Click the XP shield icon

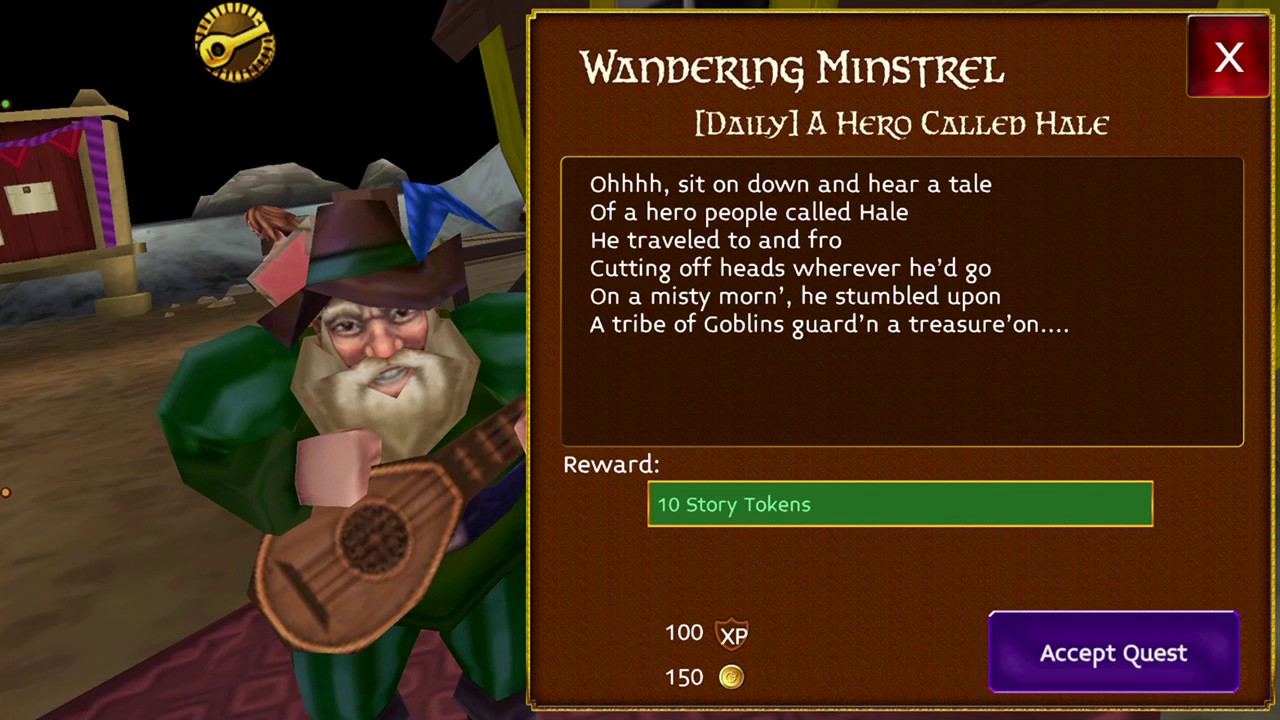[x=733, y=634]
